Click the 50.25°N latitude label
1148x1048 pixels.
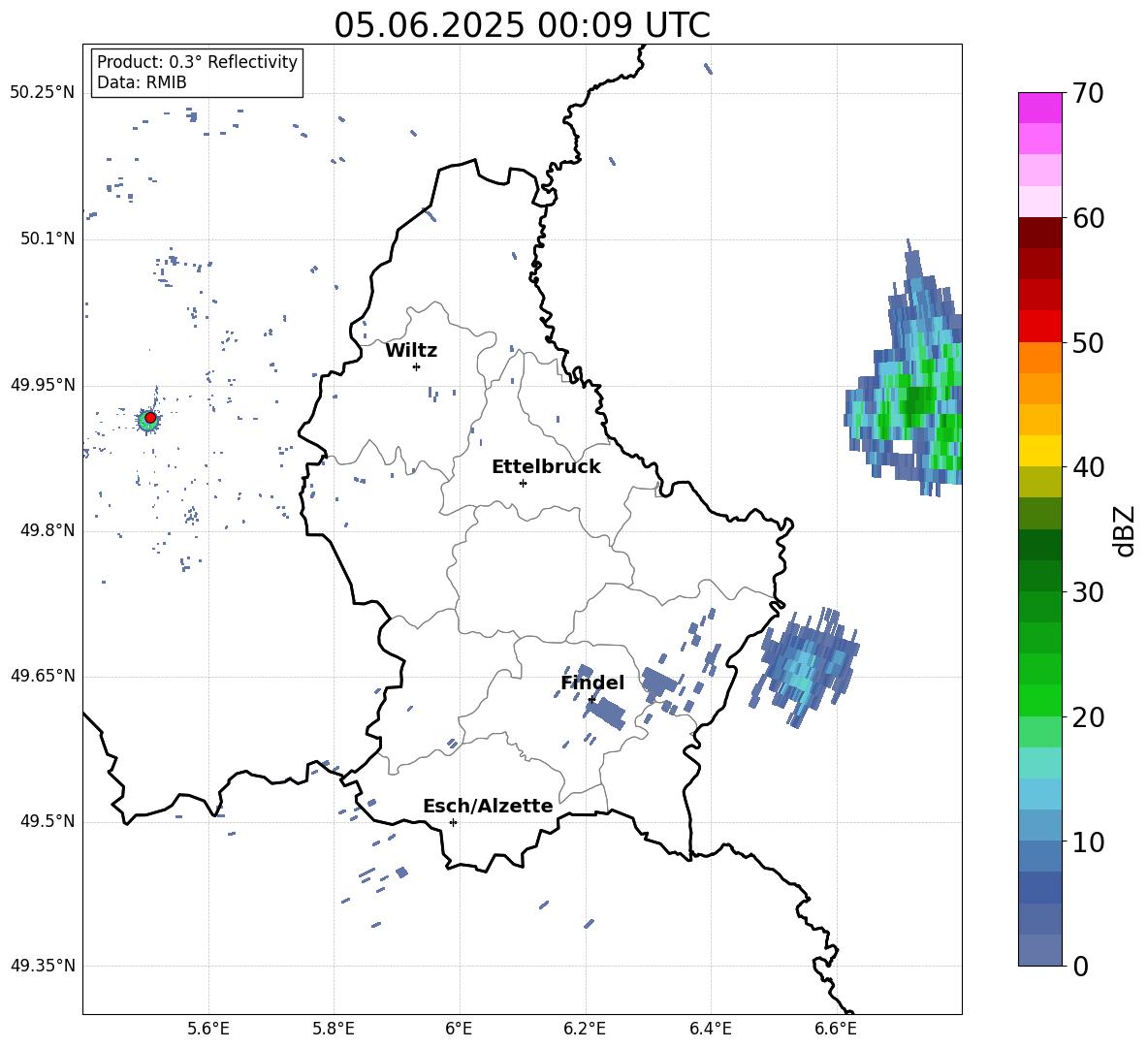pos(43,93)
